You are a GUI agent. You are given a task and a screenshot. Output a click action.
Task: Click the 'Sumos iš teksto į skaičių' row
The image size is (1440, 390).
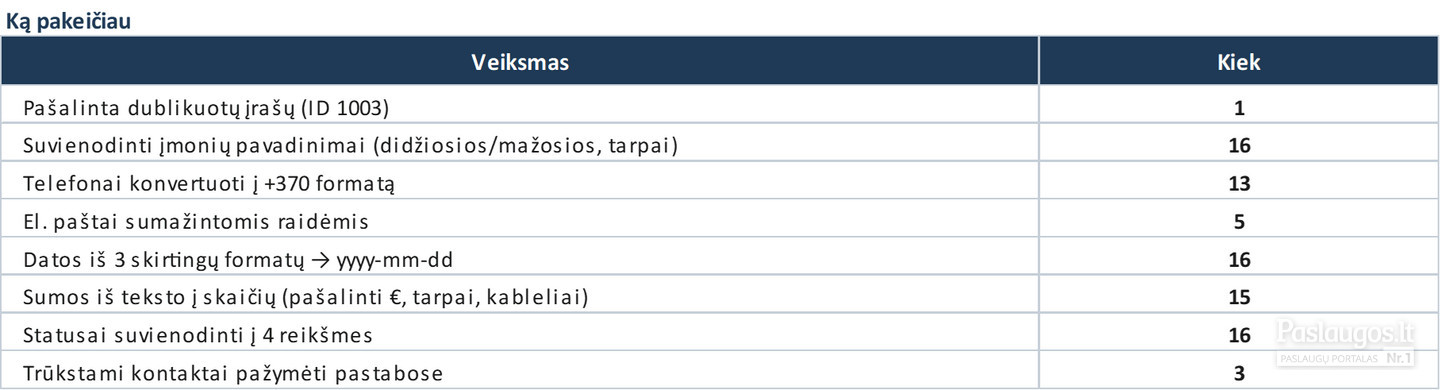(x=720, y=297)
